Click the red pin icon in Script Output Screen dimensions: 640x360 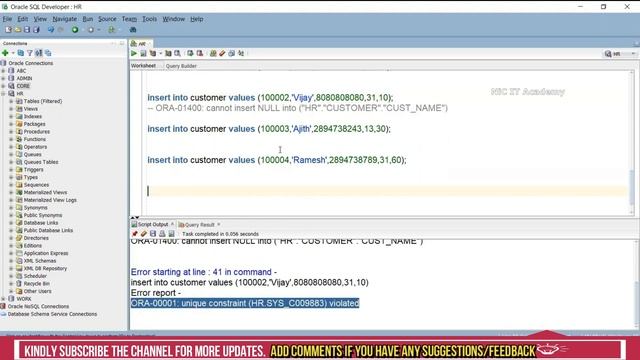(135, 234)
